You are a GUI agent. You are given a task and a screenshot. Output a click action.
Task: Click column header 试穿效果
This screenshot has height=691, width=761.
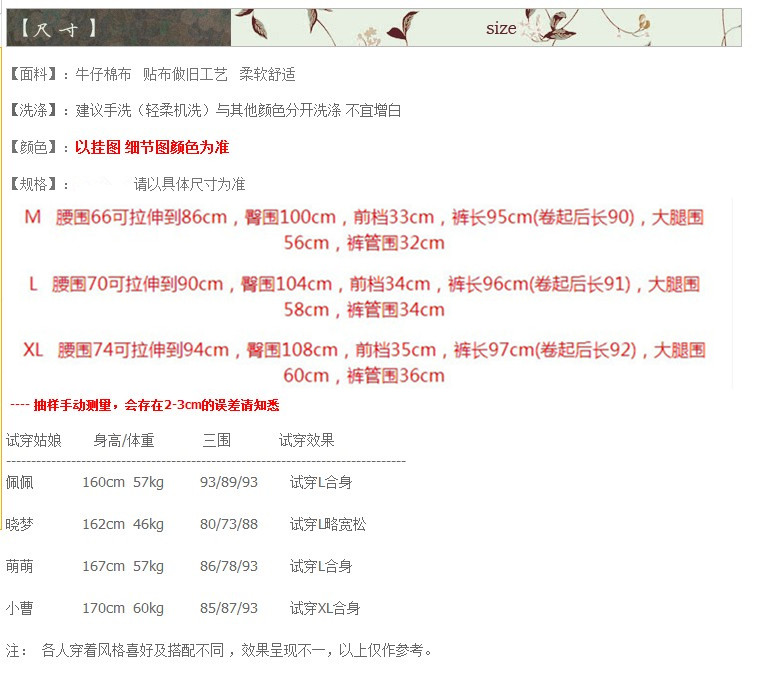pyautogui.click(x=306, y=440)
